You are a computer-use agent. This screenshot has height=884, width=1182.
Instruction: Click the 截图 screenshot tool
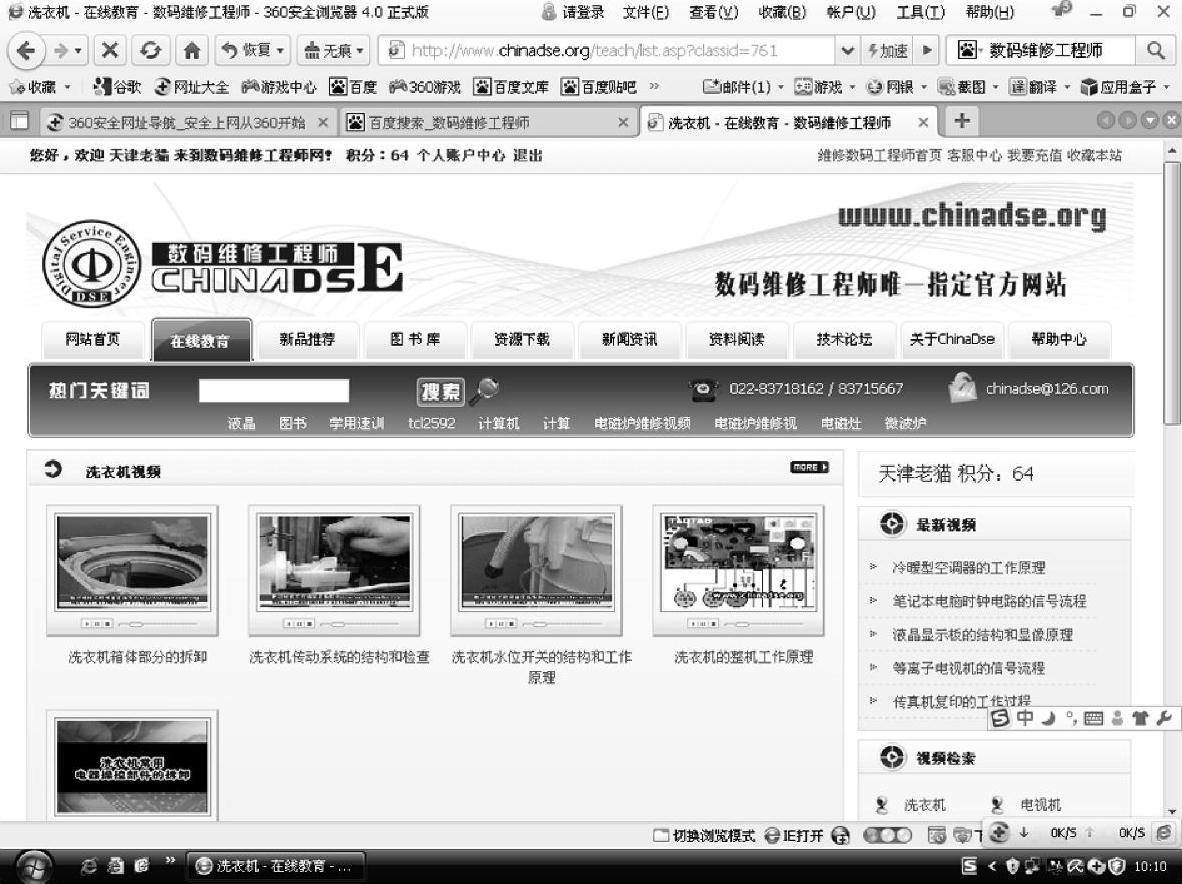tap(963, 87)
